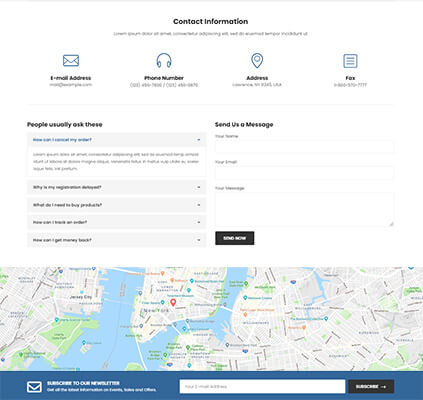Click the Send Now button
This screenshot has width=423, height=400.
235,238
